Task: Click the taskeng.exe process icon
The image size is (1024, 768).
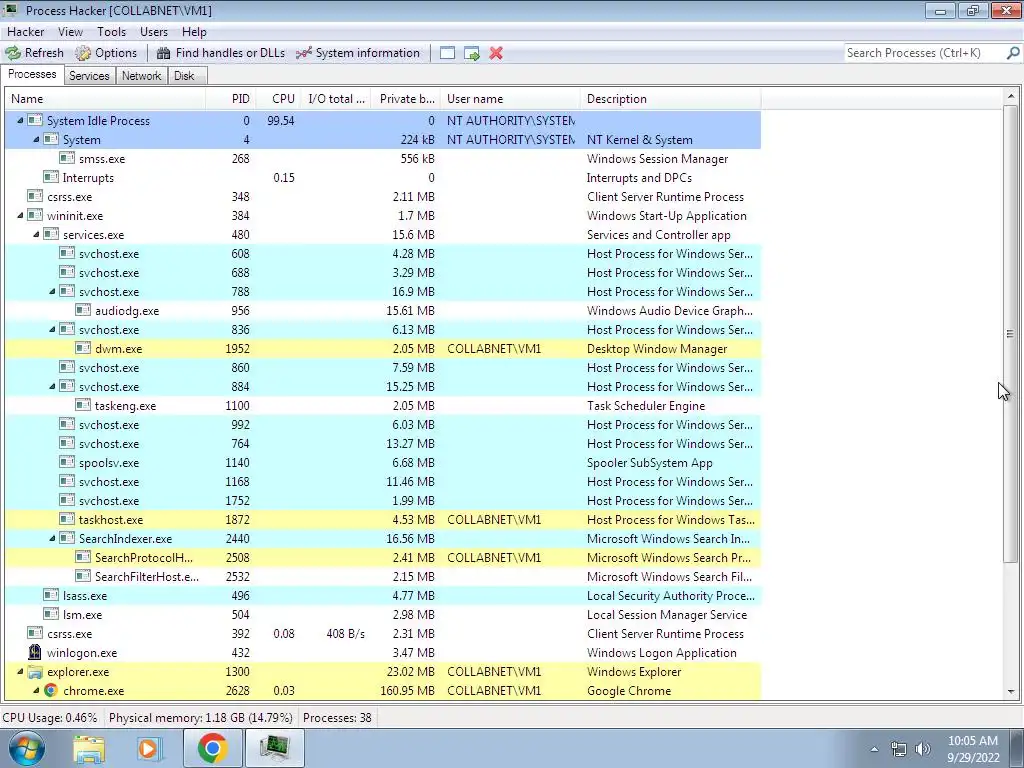Action: click(83, 405)
